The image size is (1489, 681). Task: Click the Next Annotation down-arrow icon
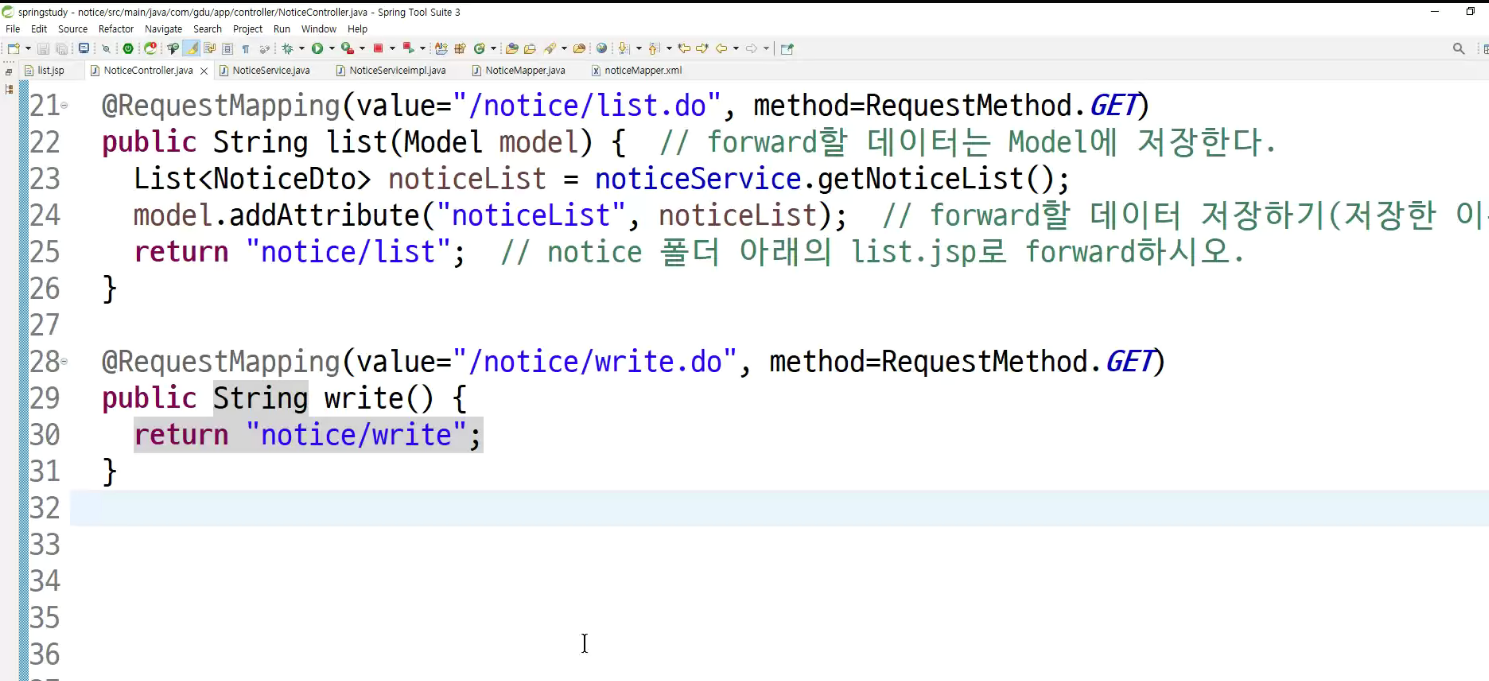pos(623,48)
